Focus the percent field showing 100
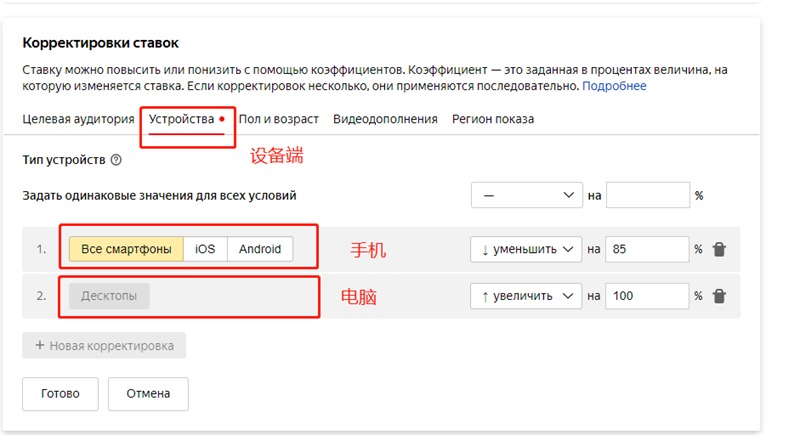This screenshot has width=800, height=435. [647, 296]
